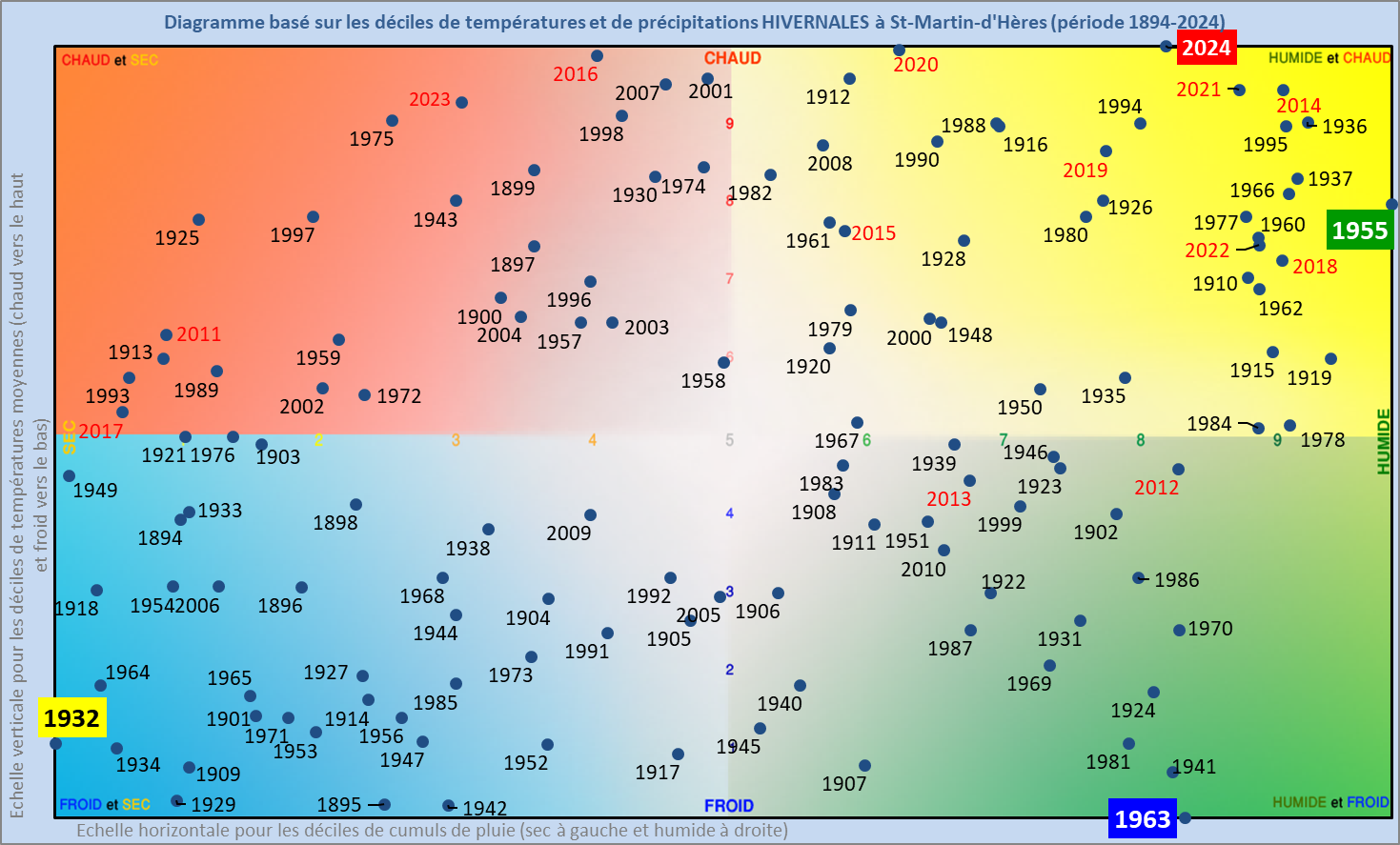The height and width of the screenshot is (845, 1400).
Task: Click the year label 1958
Action: click(703, 381)
